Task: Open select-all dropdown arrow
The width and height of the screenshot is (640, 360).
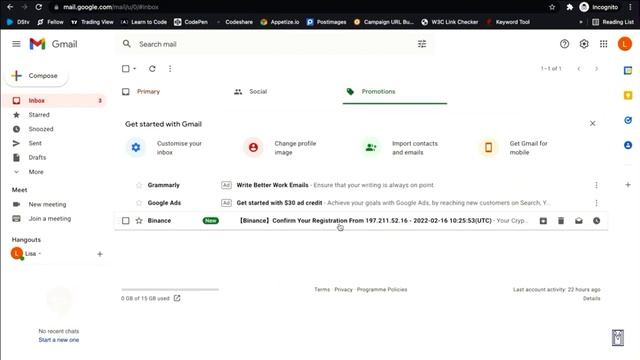Action: 135,69
